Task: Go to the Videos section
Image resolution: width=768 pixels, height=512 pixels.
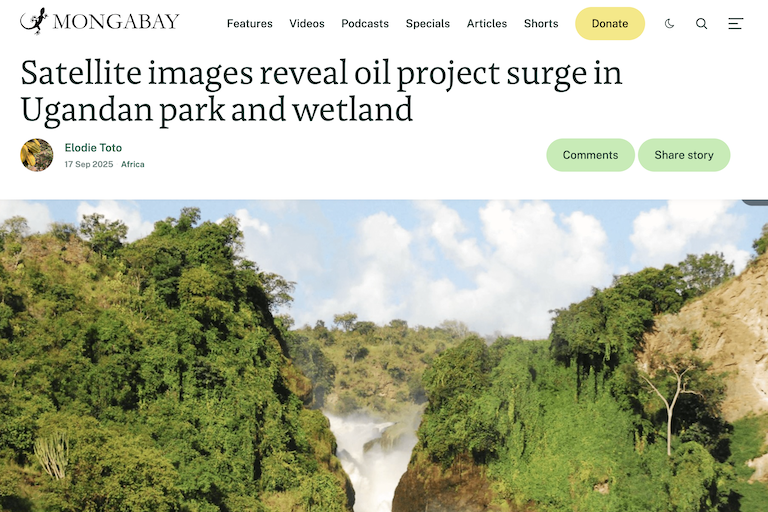Action: click(307, 24)
